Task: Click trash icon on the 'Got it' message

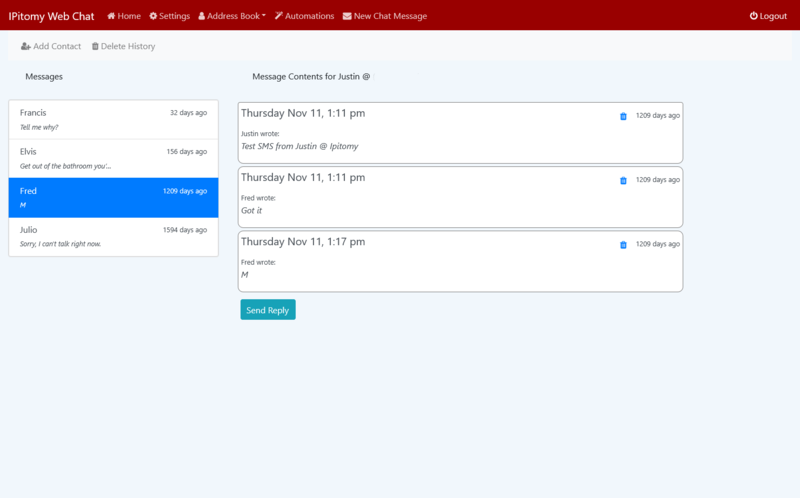Action: coord(623,181)
